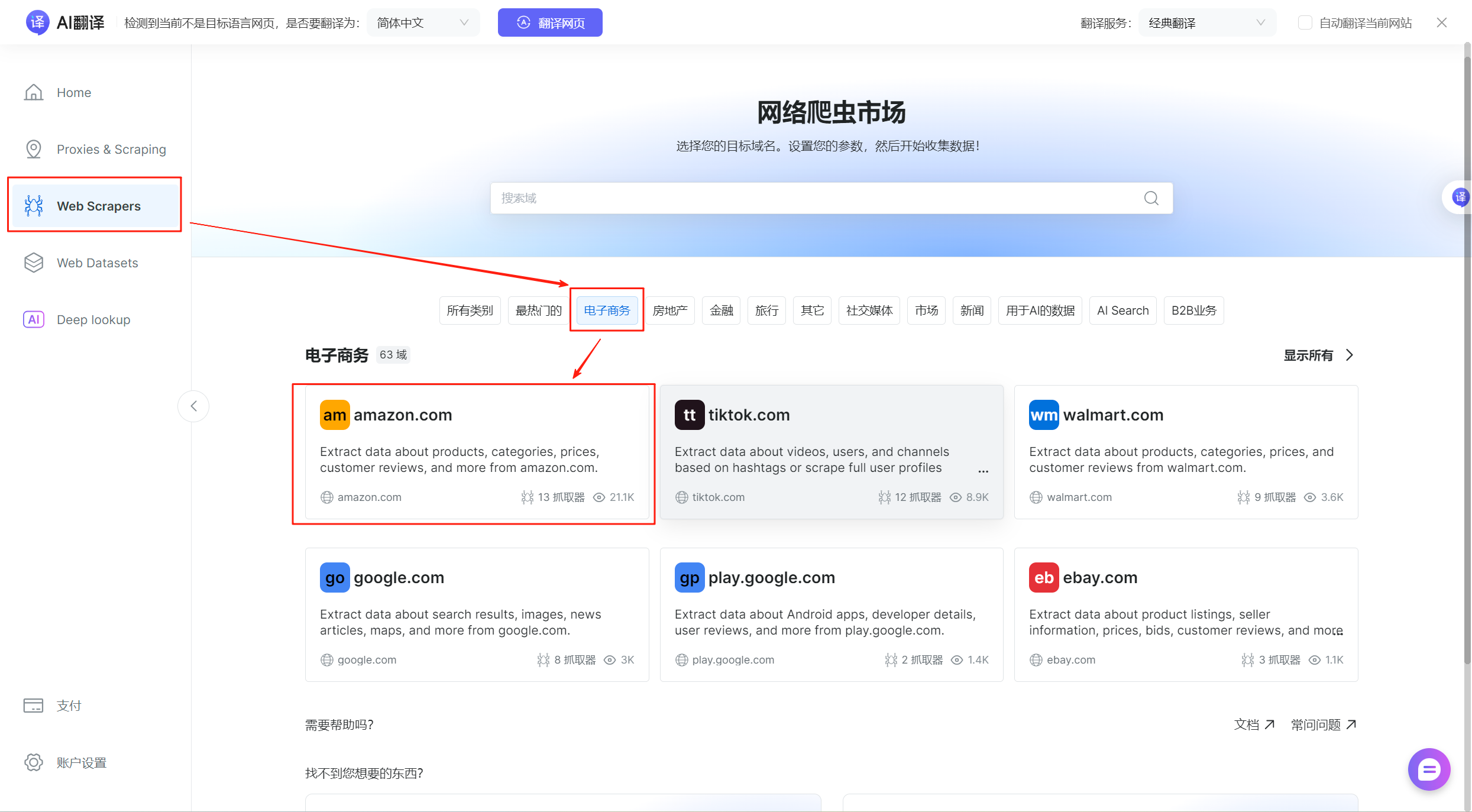Select the 新闻 category tab
Screen dimensions: 1472x812
[x=972, y=310]
